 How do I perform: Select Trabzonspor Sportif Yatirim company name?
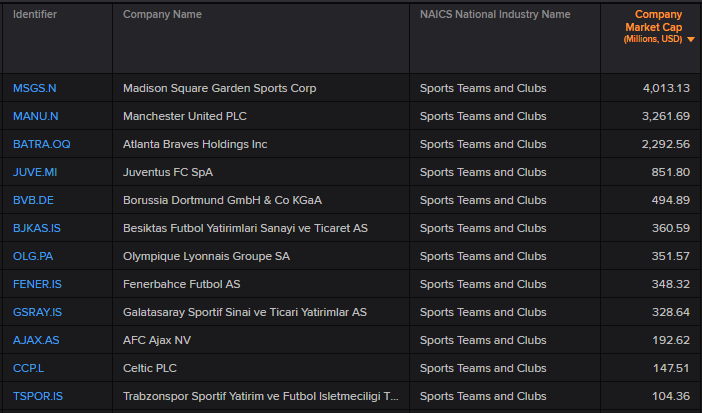pos(261,396)
